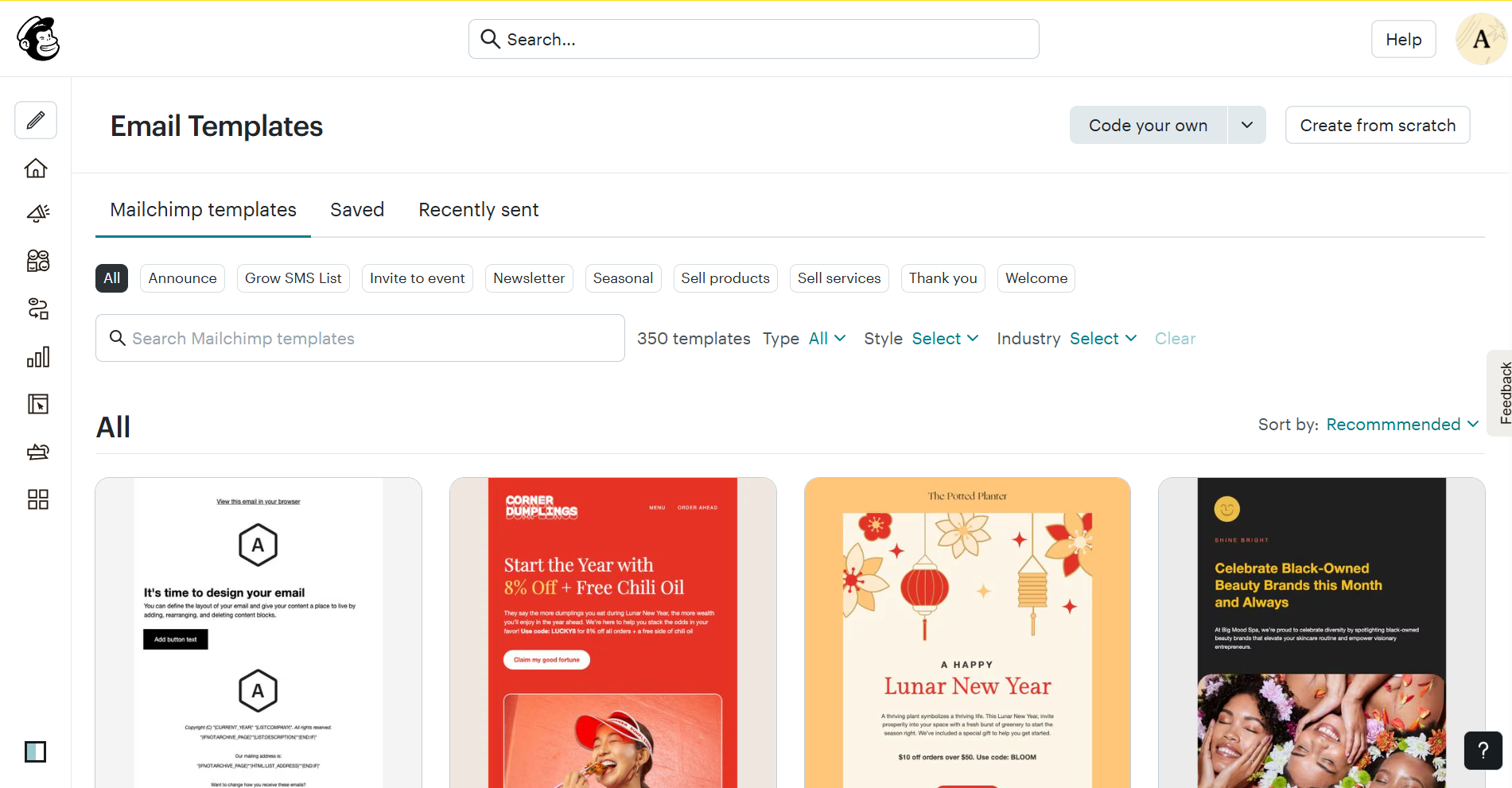
Task: Go to Home via the house icon
Action: (36, 169)
